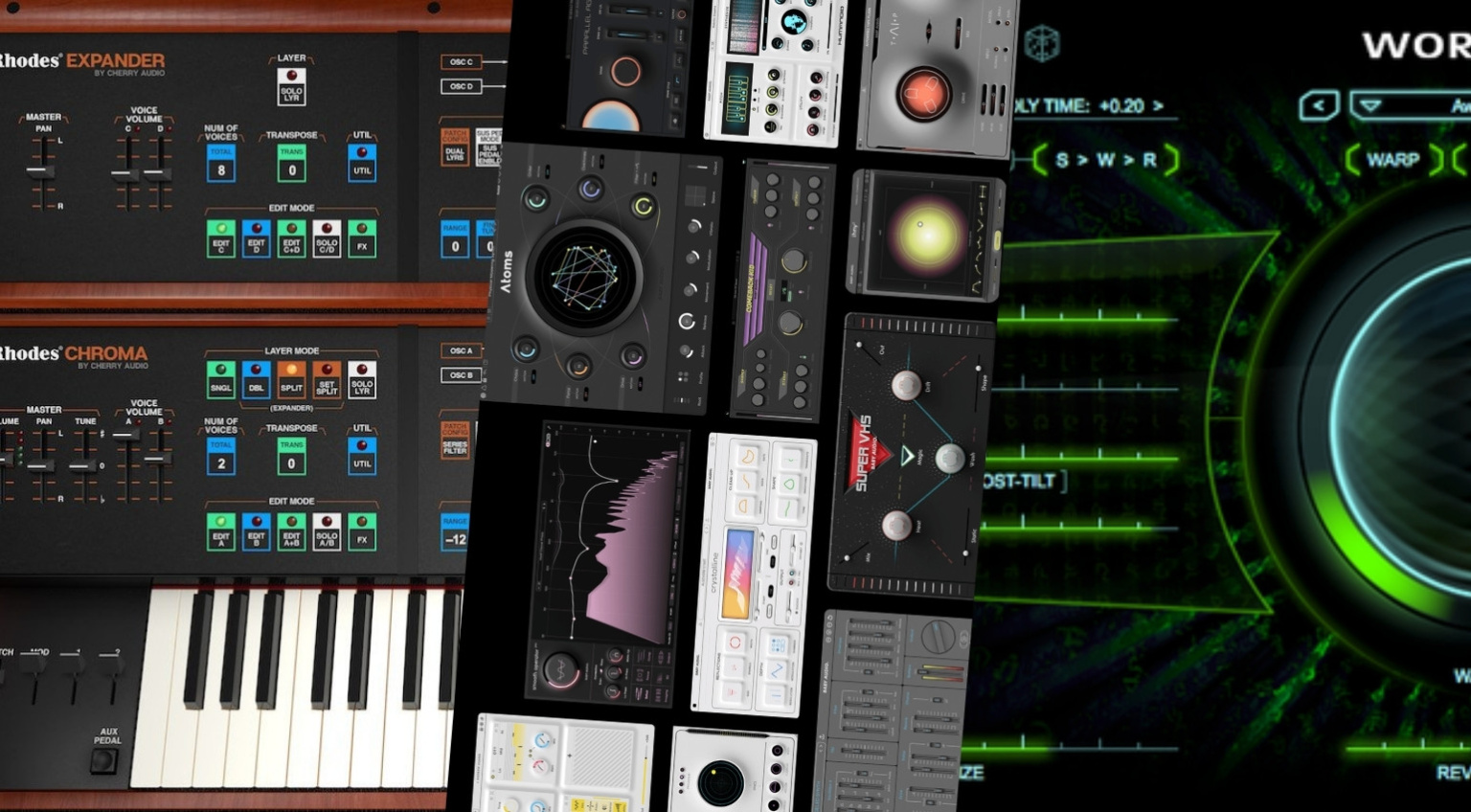The height and width of the screenshot is (812, 1471).
Task: Click the red trackball on the gray plugin
Action: coord(922,94)
